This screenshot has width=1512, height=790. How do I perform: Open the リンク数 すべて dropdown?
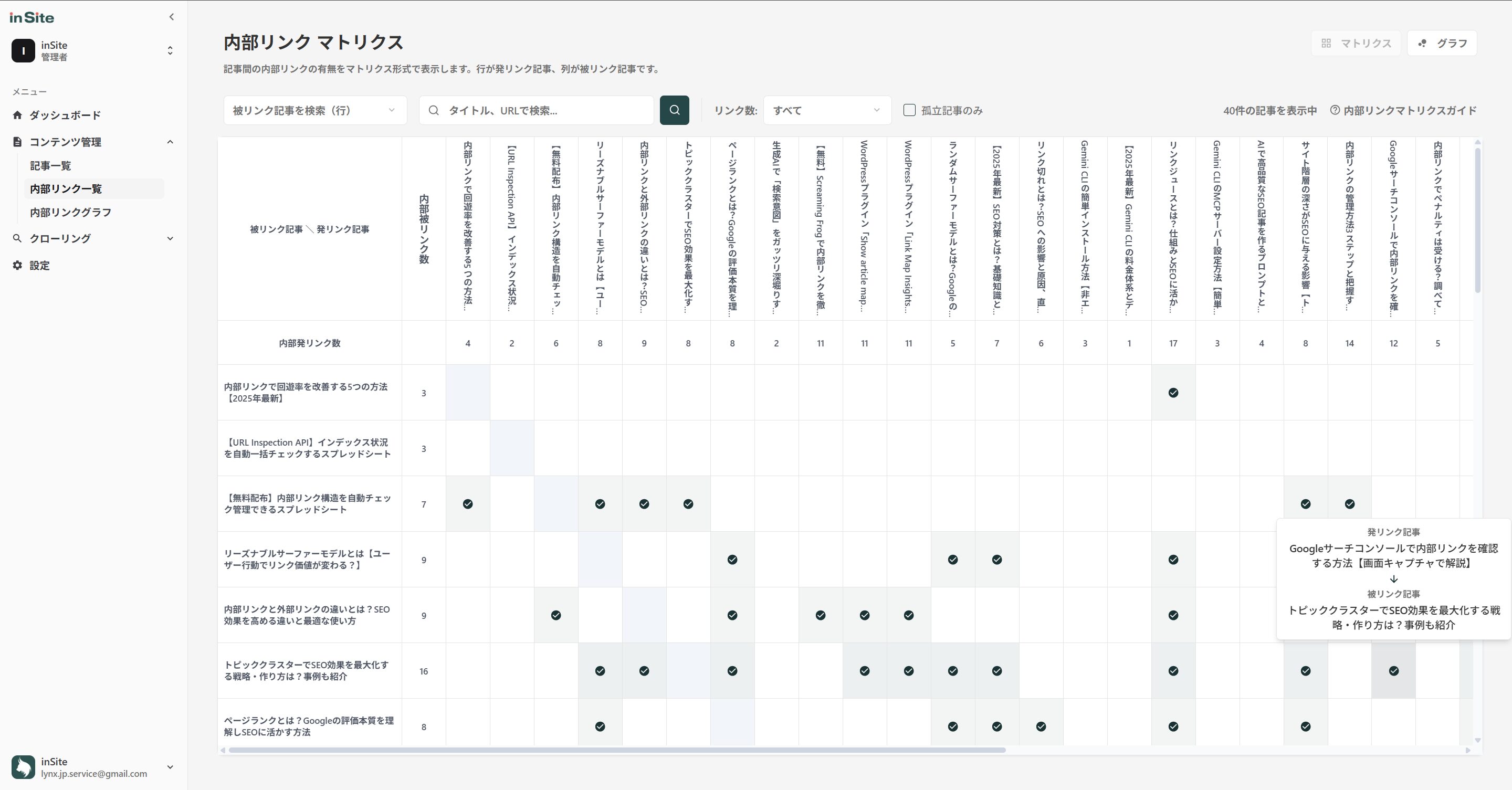coord(826,110)
